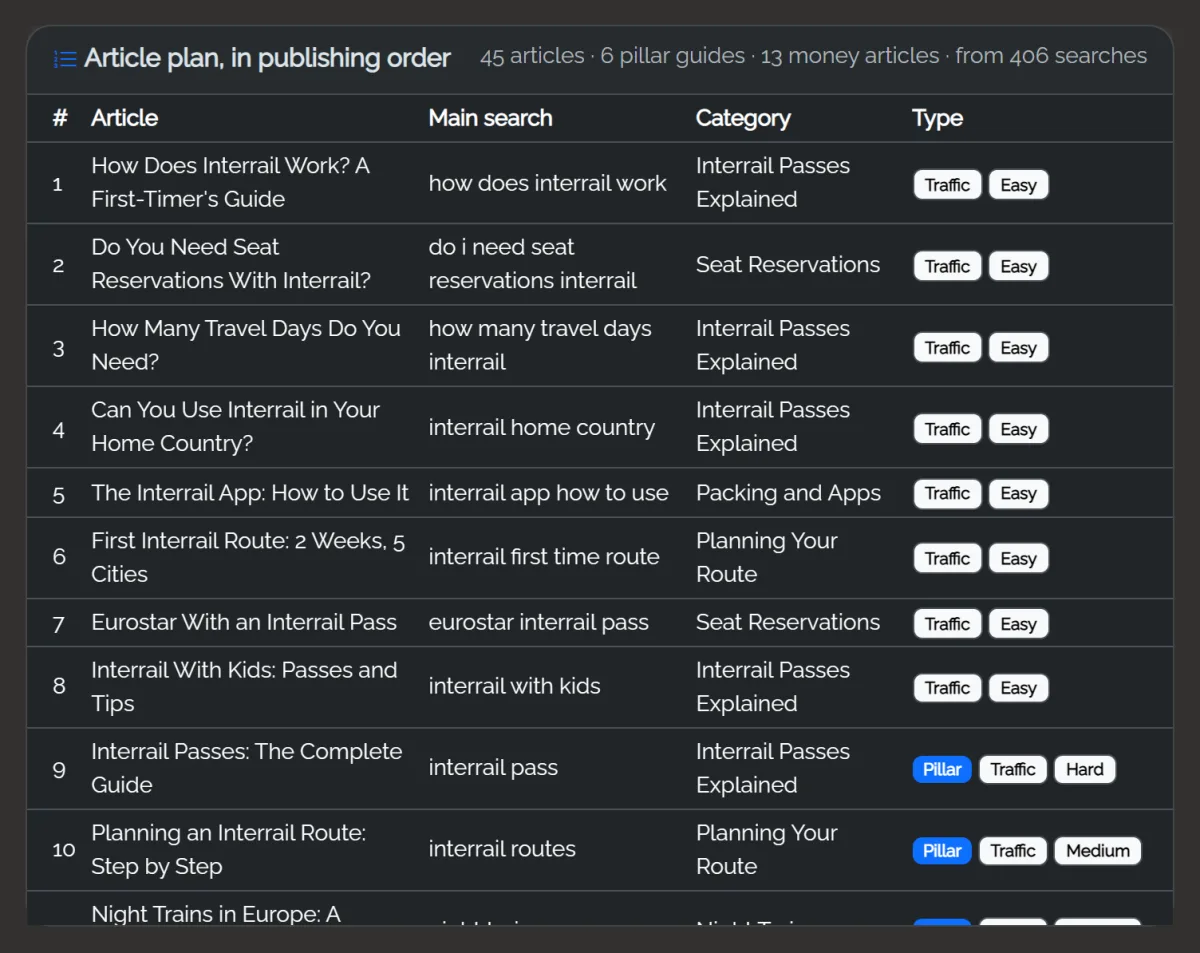Click the Hard badge in row 9
The image size is (1200, 953).
1084,770
